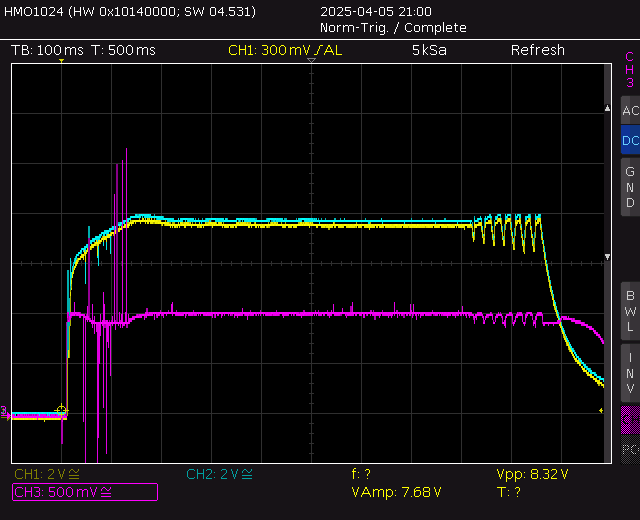Click the CH1 rising edge trigger indicator

(318, 50)
